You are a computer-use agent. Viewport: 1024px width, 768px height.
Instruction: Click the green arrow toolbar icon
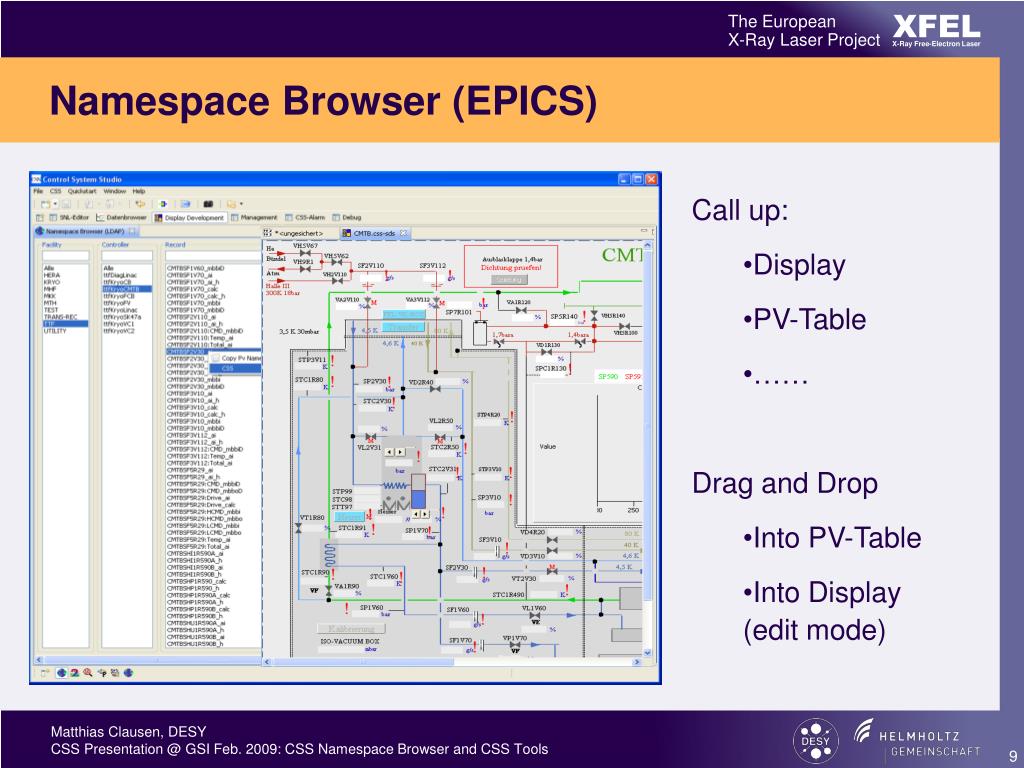click(163, 204)
